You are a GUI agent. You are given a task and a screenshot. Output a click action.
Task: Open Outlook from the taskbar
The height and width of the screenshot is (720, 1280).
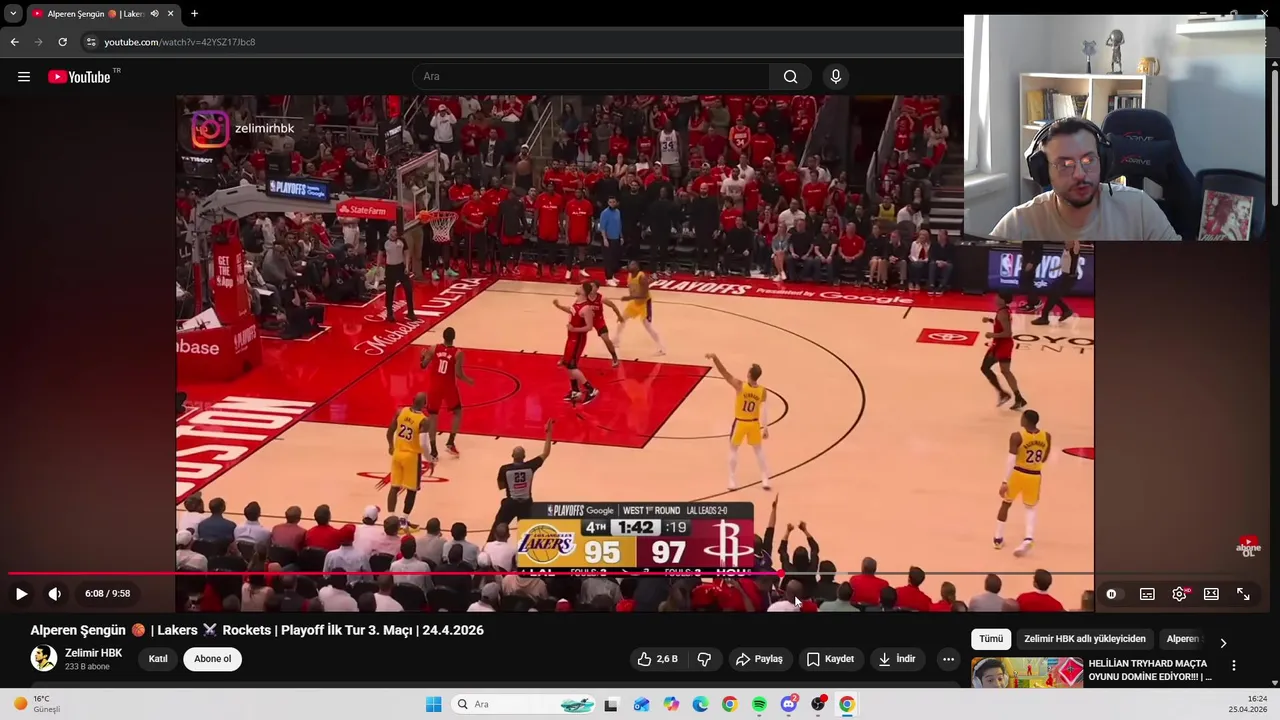click(641, 705)
